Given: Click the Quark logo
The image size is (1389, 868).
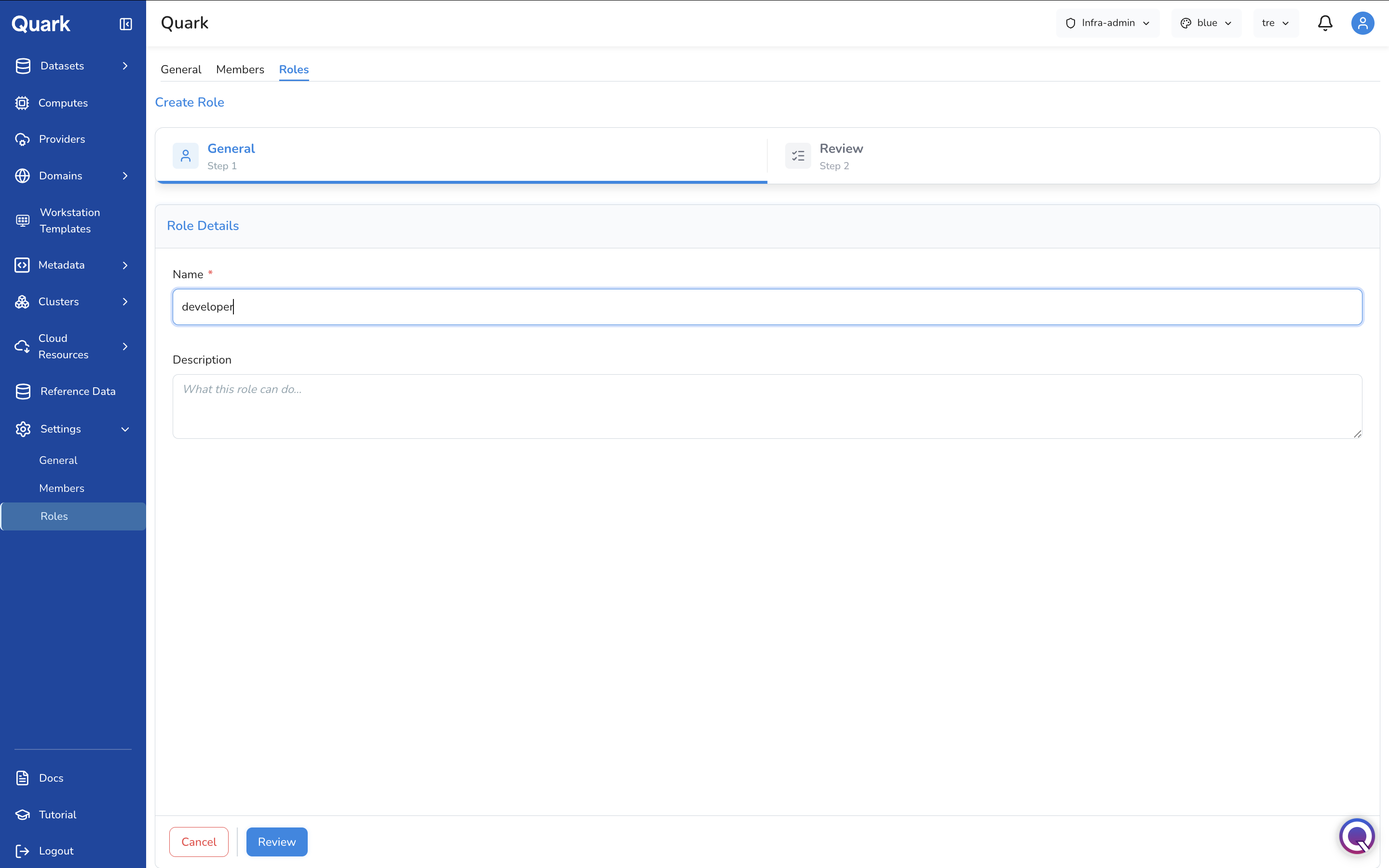Looking at the screenshot, I should tap(41, 24).
